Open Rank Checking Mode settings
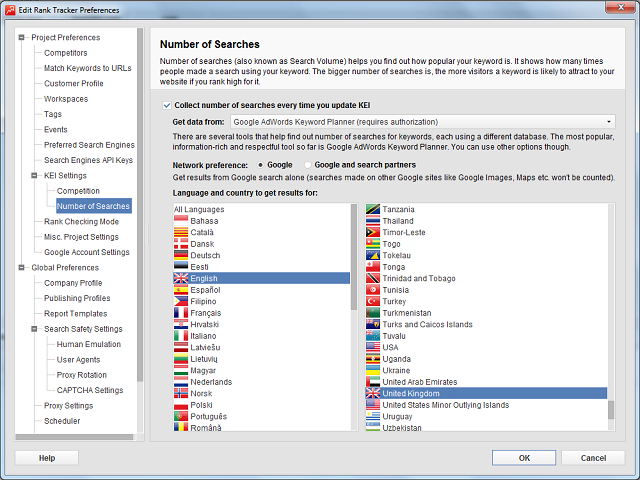The image size is (640, 480). pyautogui.click(x=82, y=222)
